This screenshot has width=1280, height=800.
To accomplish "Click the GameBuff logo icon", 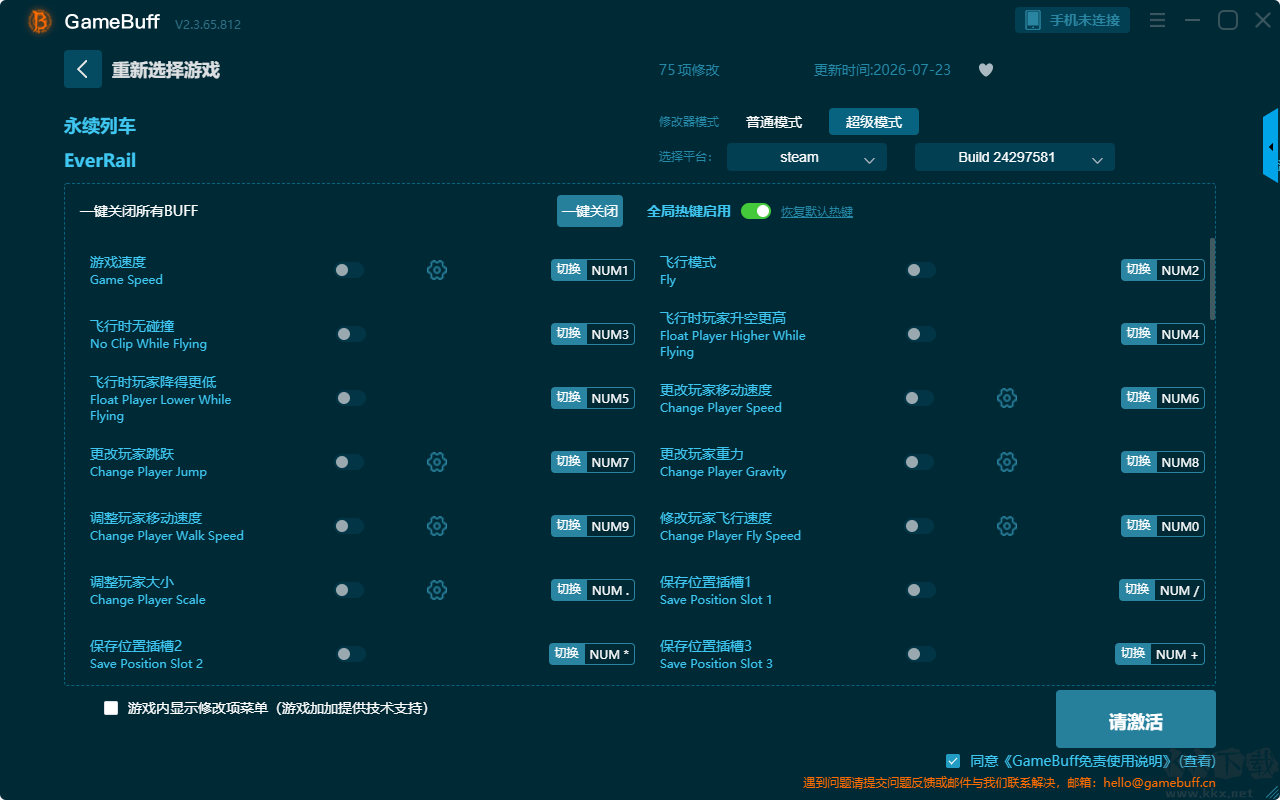I will (x=40, y=21).
